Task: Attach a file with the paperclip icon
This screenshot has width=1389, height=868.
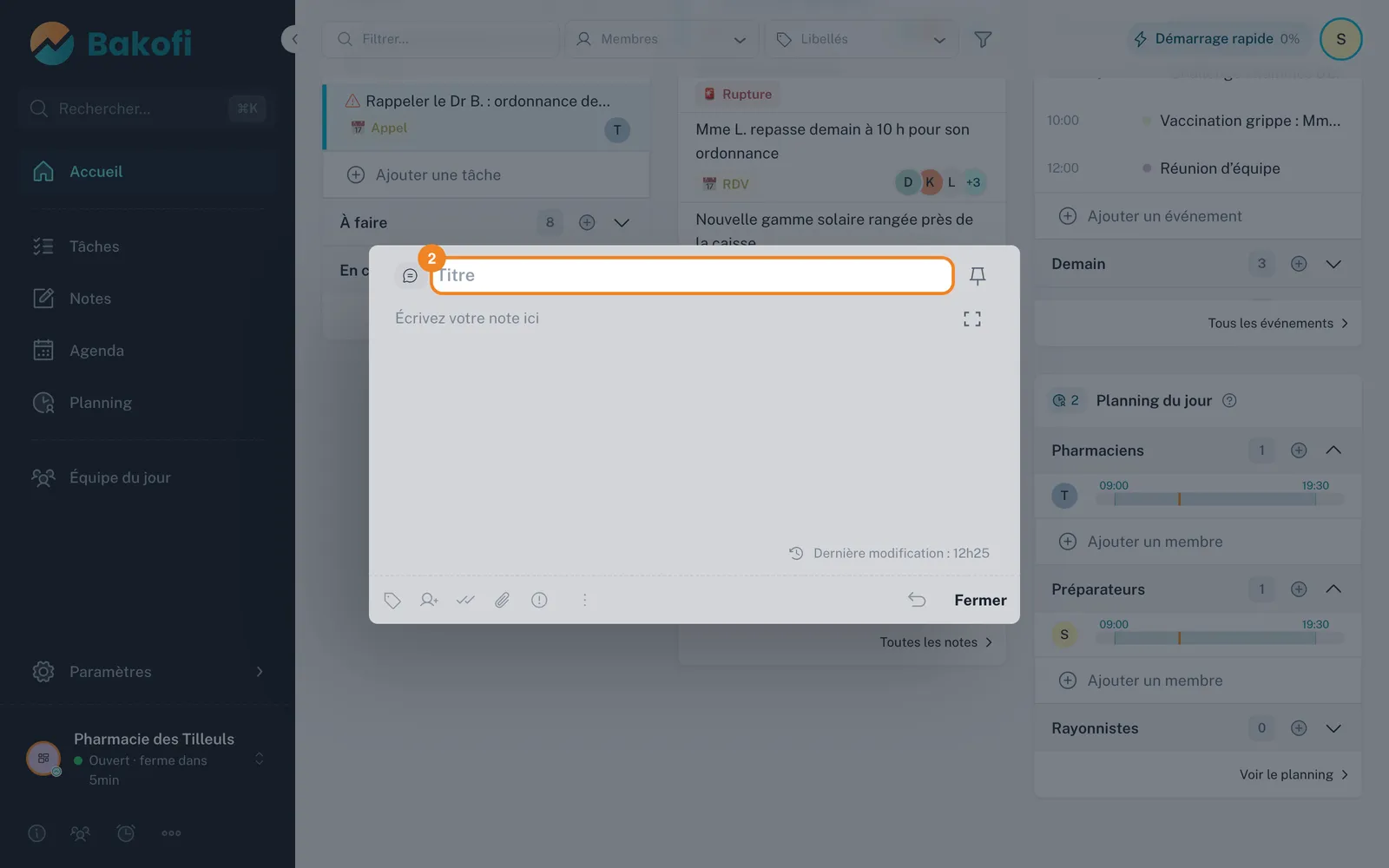Action: 502,600
